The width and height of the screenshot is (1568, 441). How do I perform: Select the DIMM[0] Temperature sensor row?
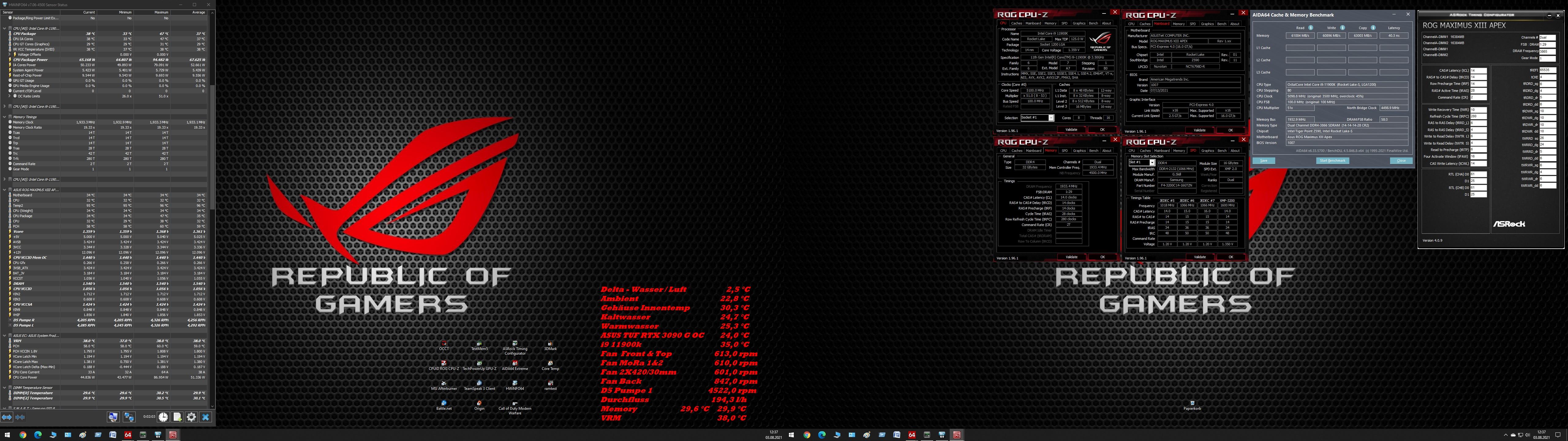click(104, 393)
